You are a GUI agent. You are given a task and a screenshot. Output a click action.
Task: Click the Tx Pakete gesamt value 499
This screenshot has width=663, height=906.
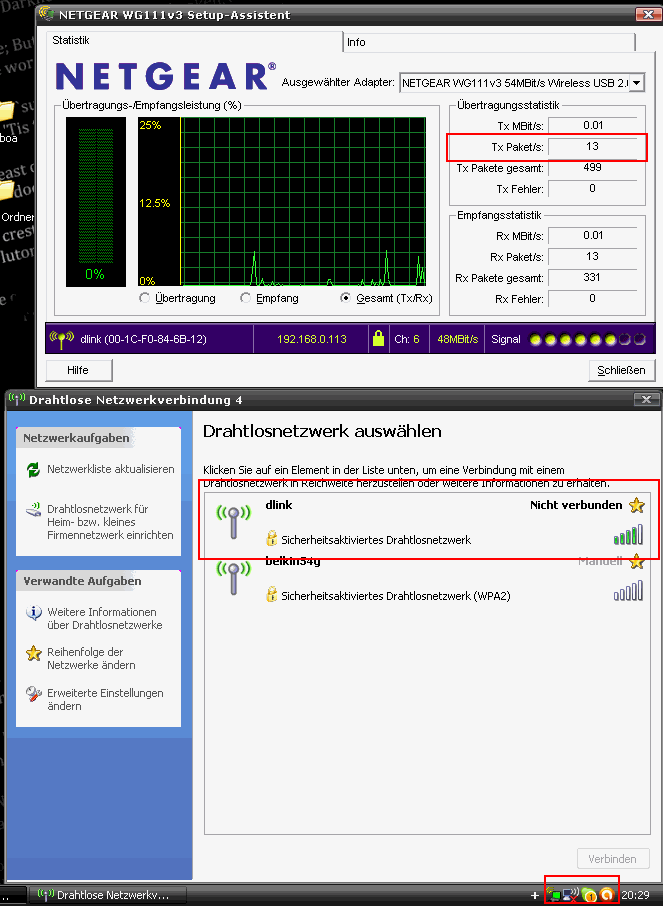592,168
